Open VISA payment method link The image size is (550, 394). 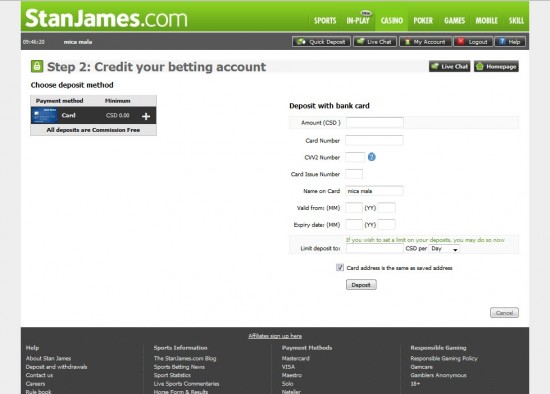[288, 367]
